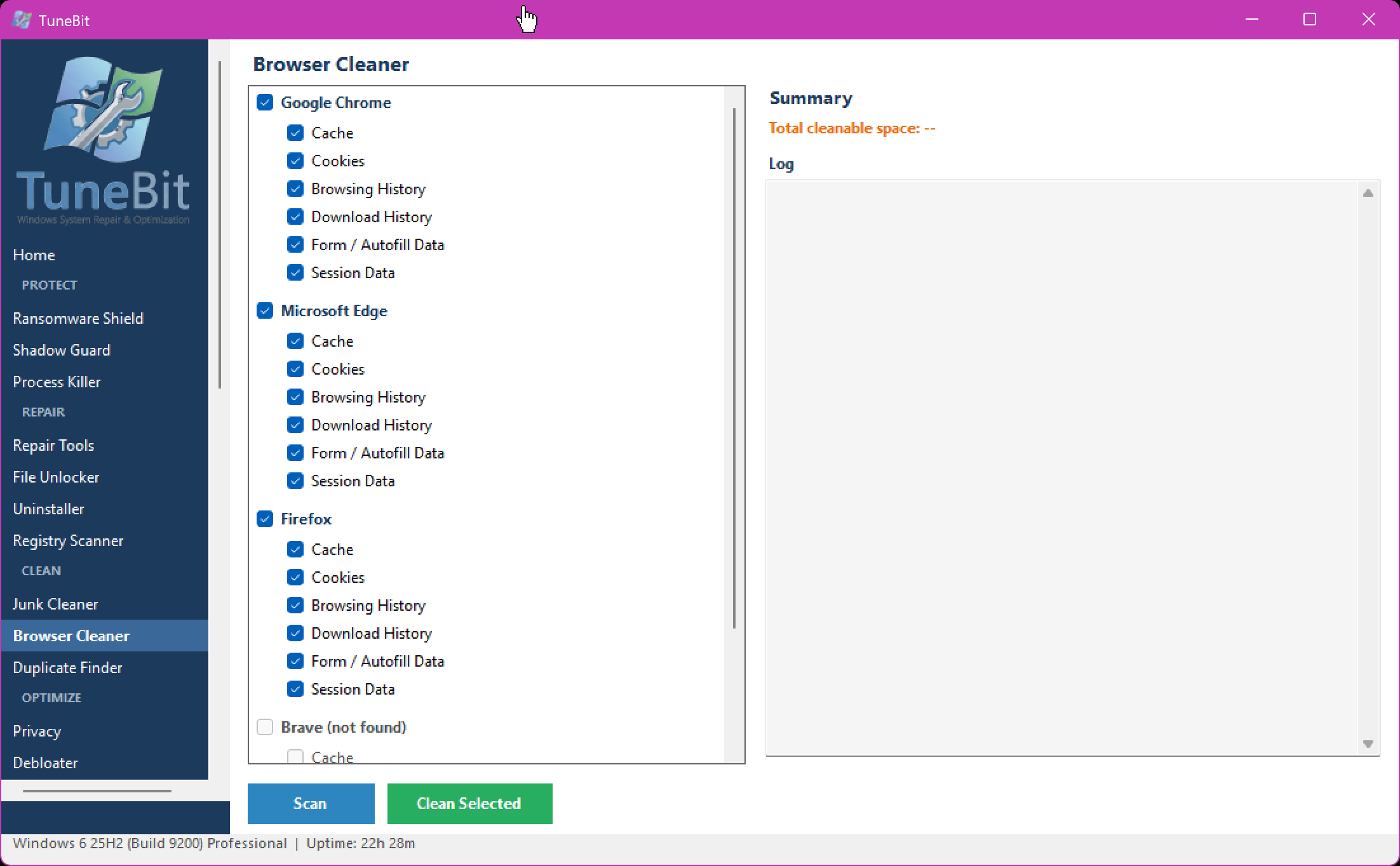This screenshot has height=866, width=1400.
Task: Click Log scroll up arrow
Action: (x=1368, y=193)
